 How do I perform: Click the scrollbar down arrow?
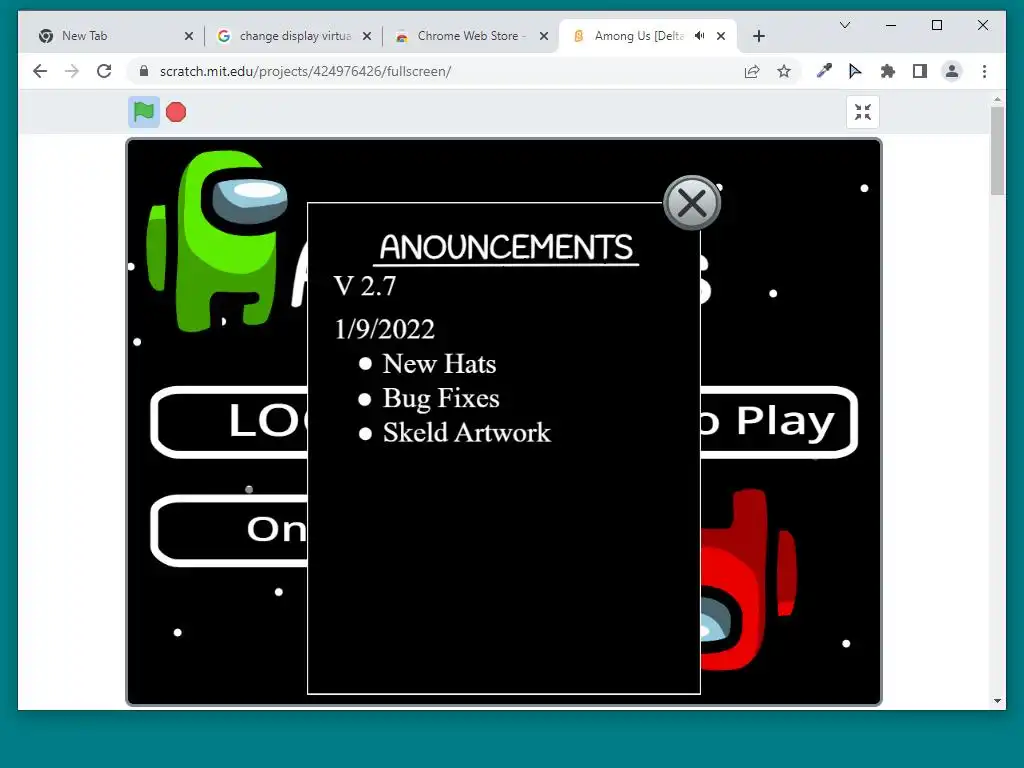tap(997, 701)
